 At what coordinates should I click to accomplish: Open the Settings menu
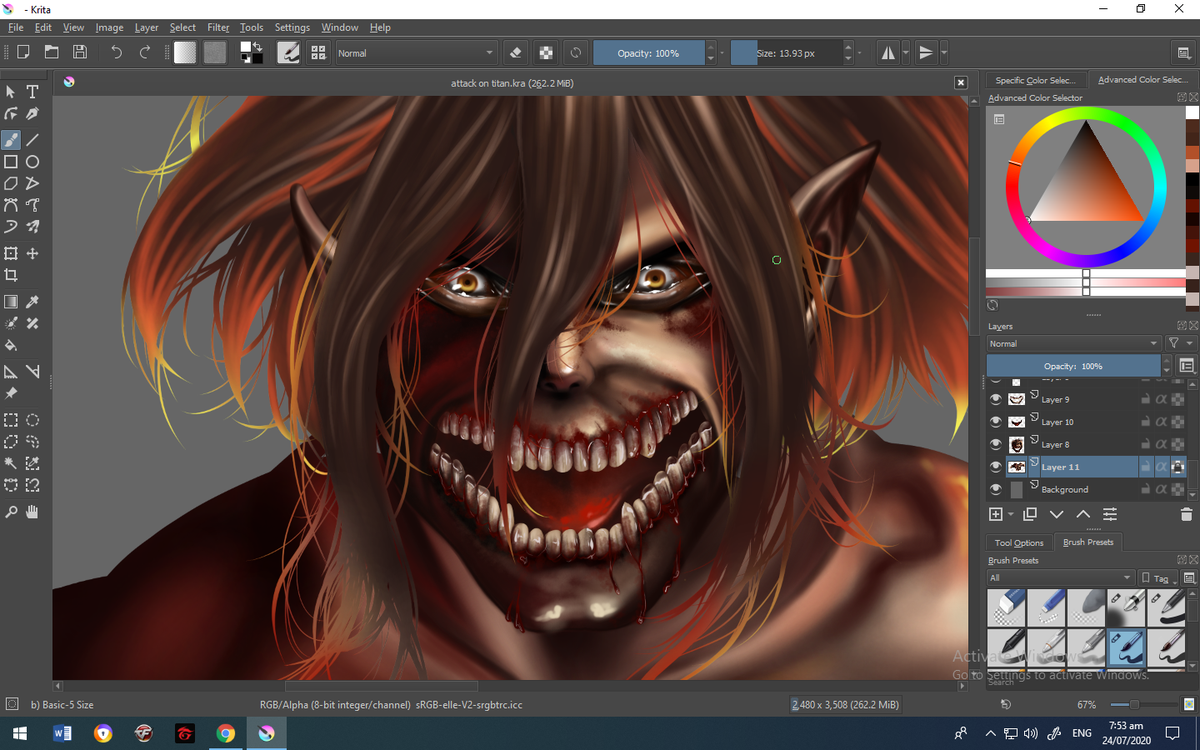[292, 27]
